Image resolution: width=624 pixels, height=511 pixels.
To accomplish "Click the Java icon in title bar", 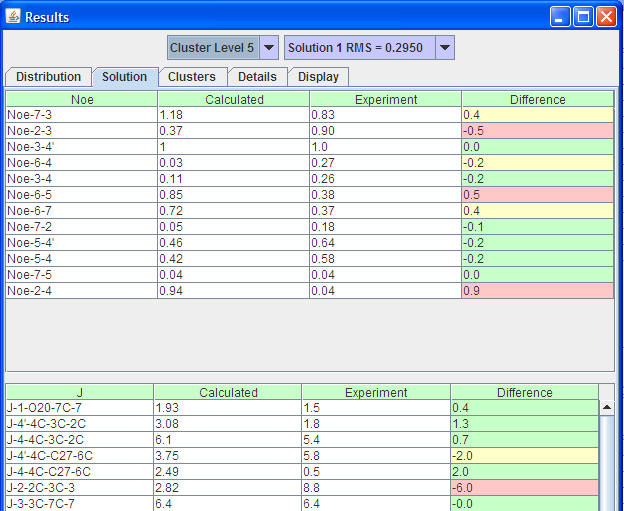I will point(13,17).
